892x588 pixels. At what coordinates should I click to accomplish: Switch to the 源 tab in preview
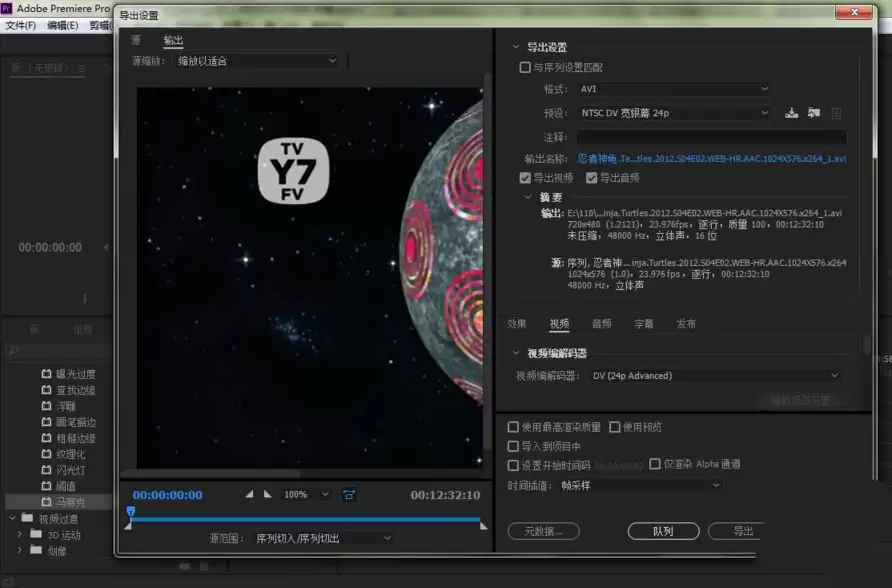tap(135, 40)
